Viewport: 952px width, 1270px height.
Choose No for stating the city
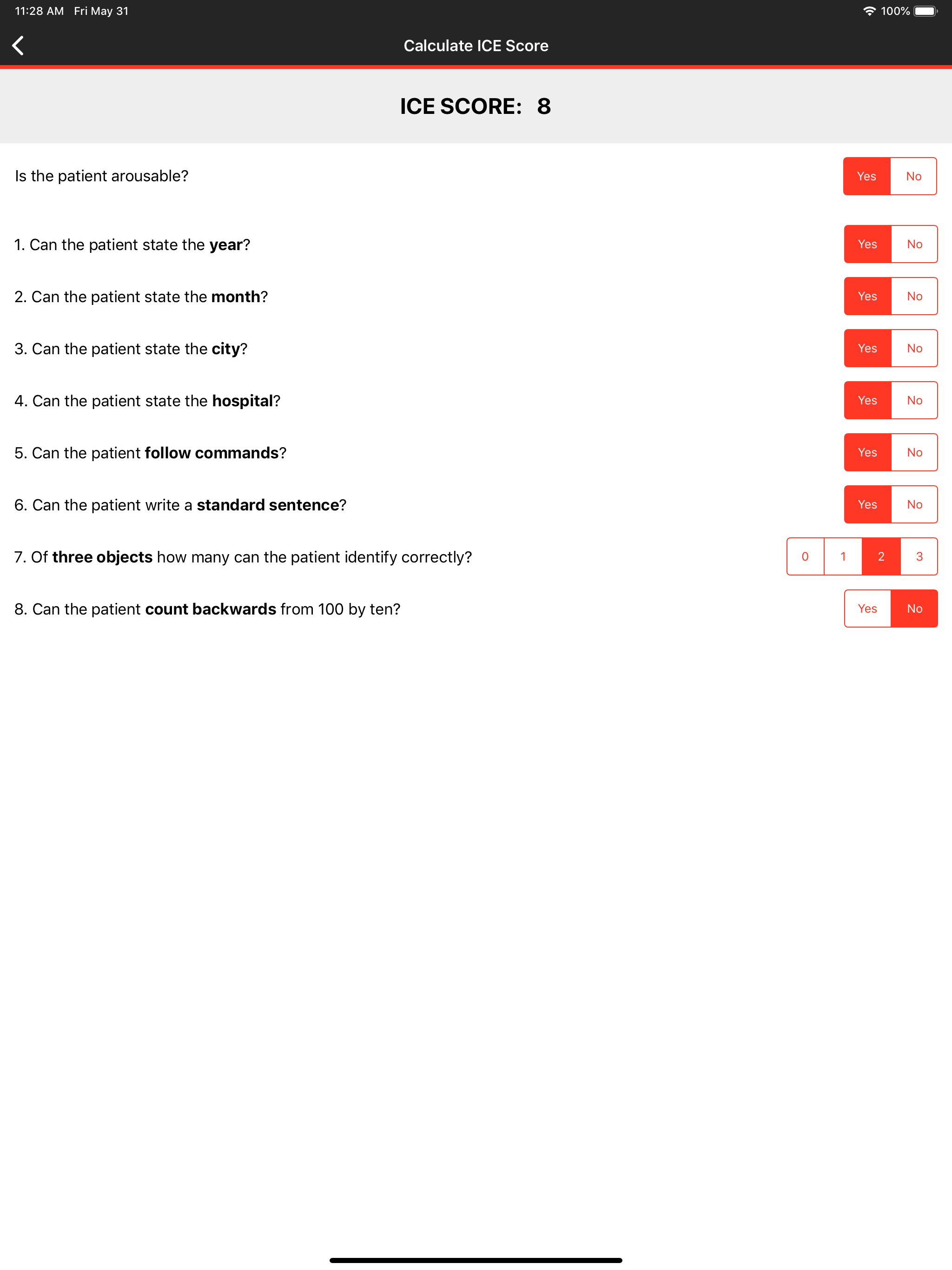tap(915, 348)
